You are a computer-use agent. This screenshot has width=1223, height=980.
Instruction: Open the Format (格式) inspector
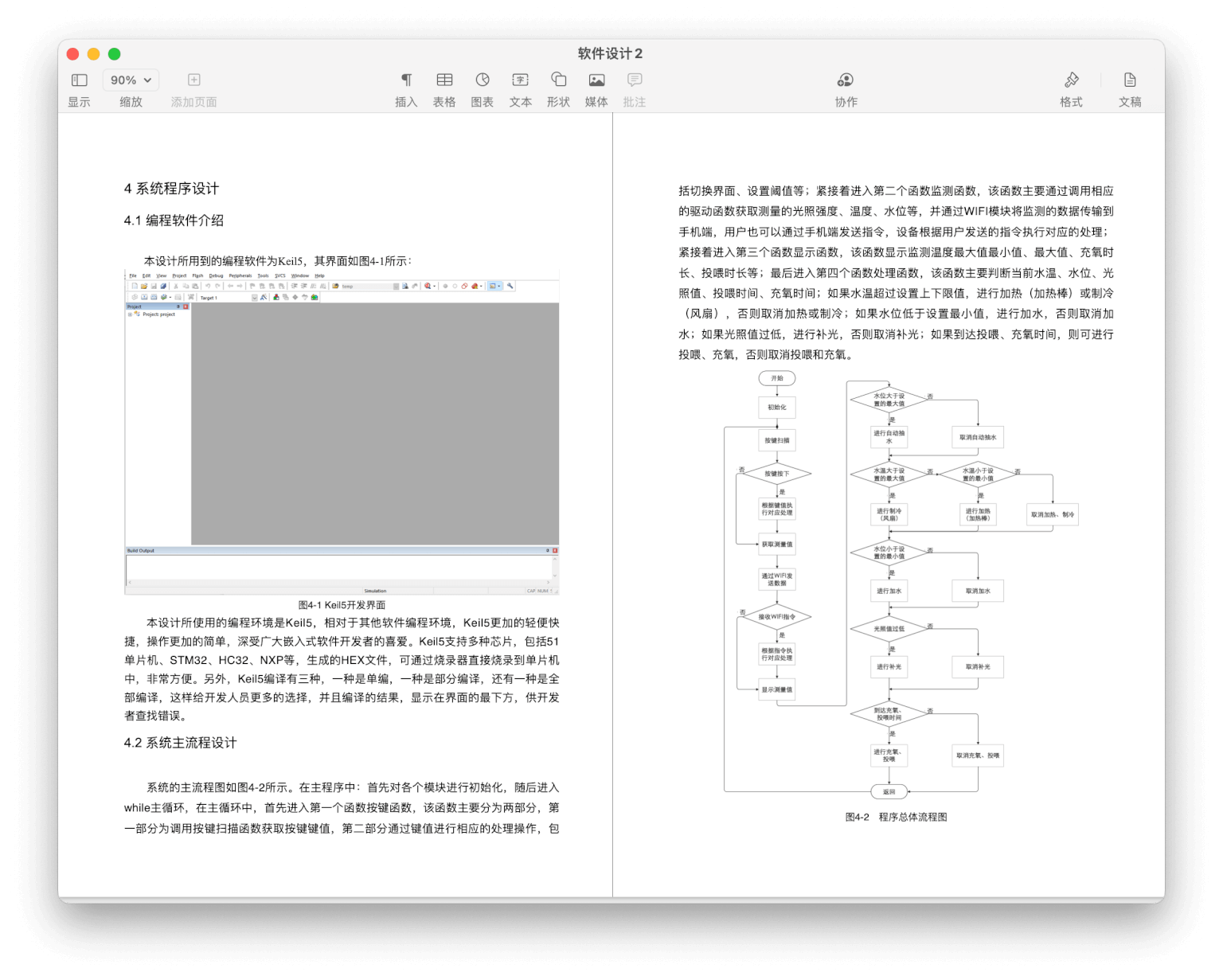point(1071,80)
